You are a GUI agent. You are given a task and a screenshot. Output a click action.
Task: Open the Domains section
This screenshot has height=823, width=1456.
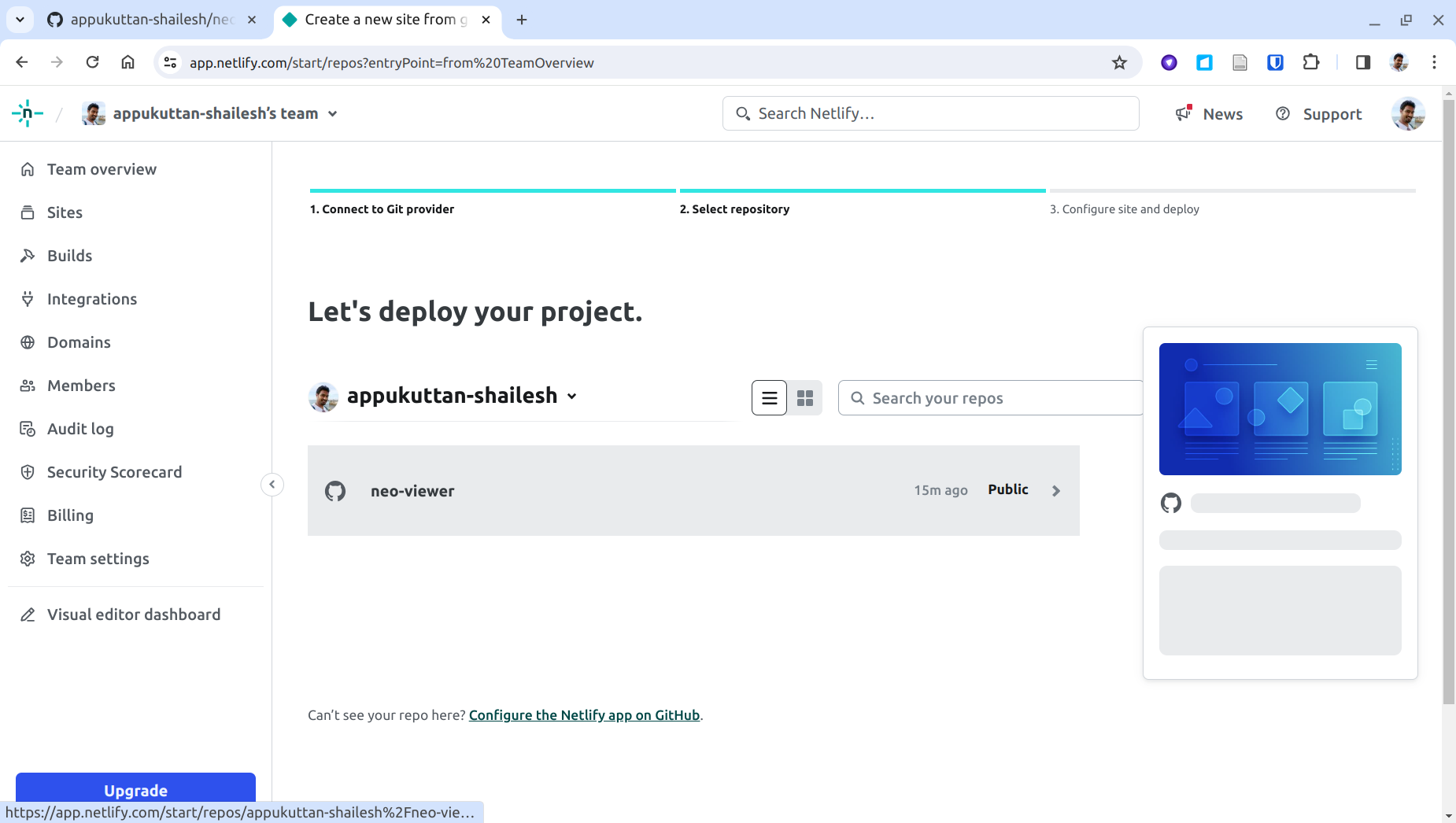[x=78, y=342]
